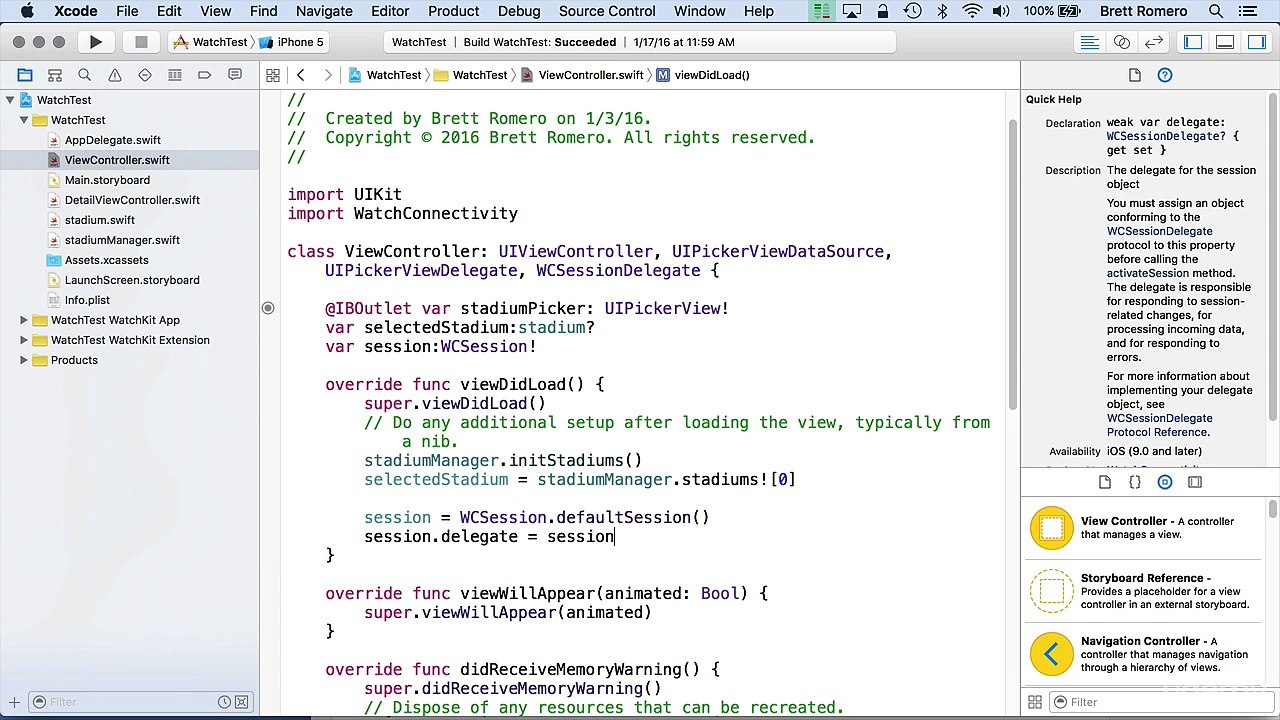Expand the Products group
Viewport: 1280px width, 720px height.
tap(24, 360)
